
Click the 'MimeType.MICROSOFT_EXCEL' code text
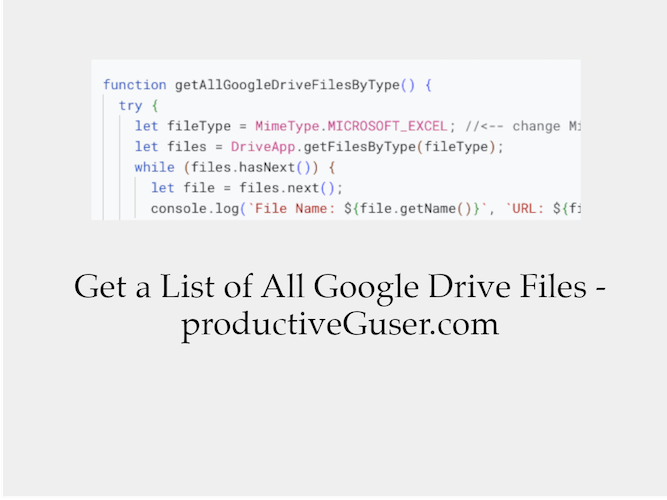pos(351,126)
